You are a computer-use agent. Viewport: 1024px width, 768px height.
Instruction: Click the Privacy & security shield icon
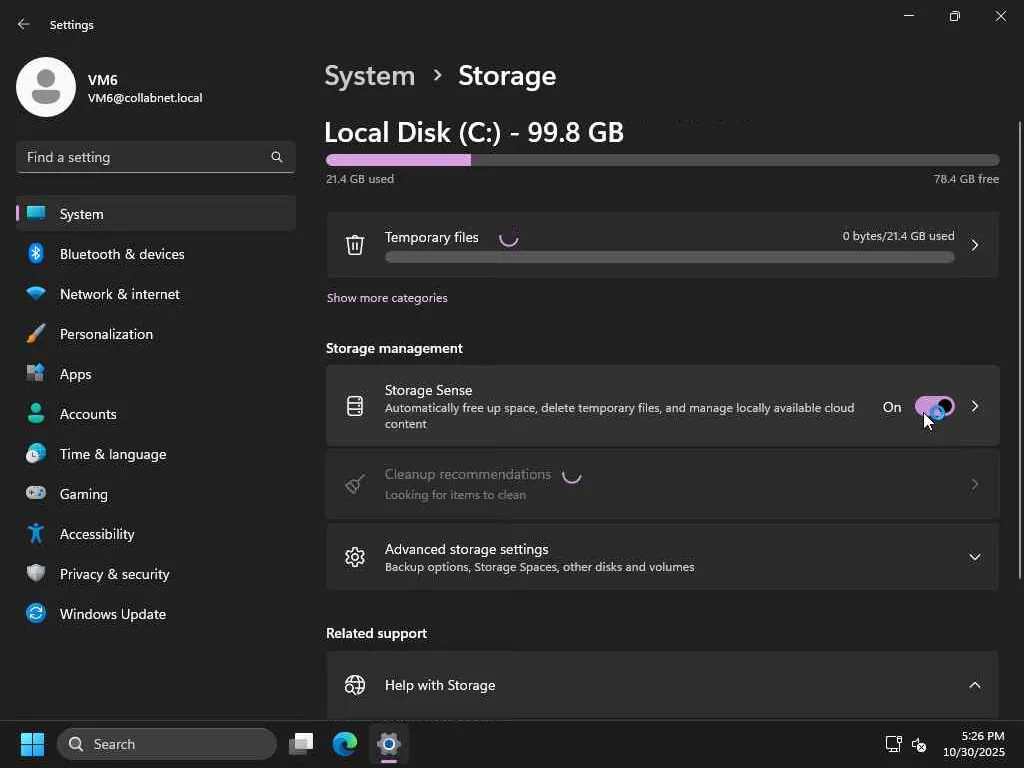36,574
